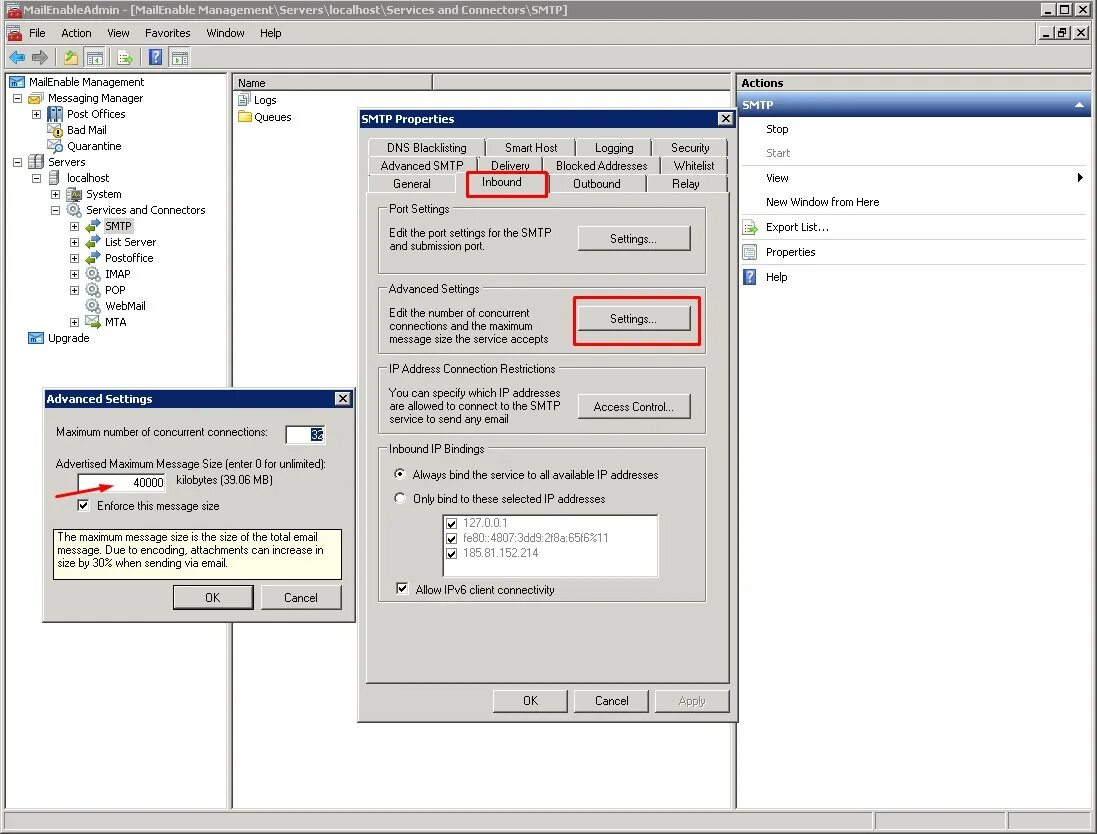The image size is (1097, 834).
Task: Select the MailEnable Management root node icon
Action: (17, 82)
